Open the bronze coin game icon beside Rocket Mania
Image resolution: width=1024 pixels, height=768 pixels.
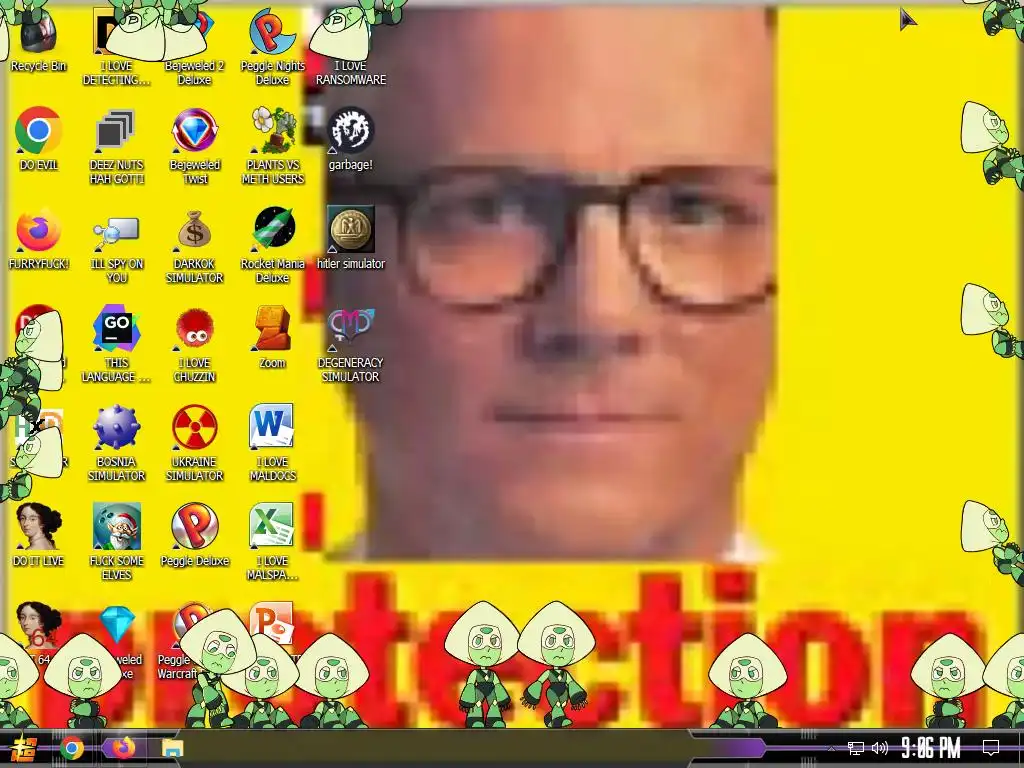click(x=351, y=229)
